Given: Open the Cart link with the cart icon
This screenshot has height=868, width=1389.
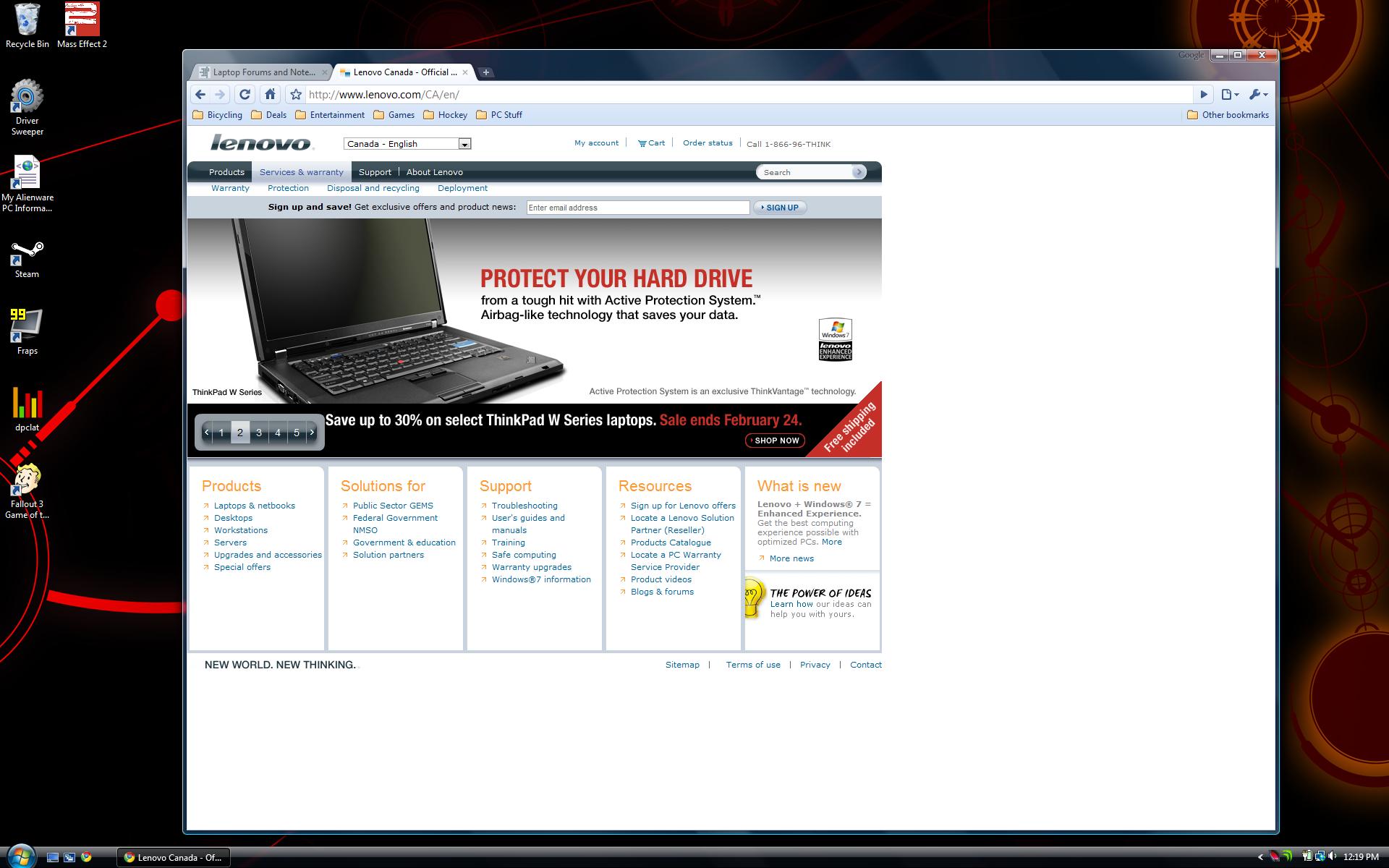Looking at the screenshot, I should [651, 143].
